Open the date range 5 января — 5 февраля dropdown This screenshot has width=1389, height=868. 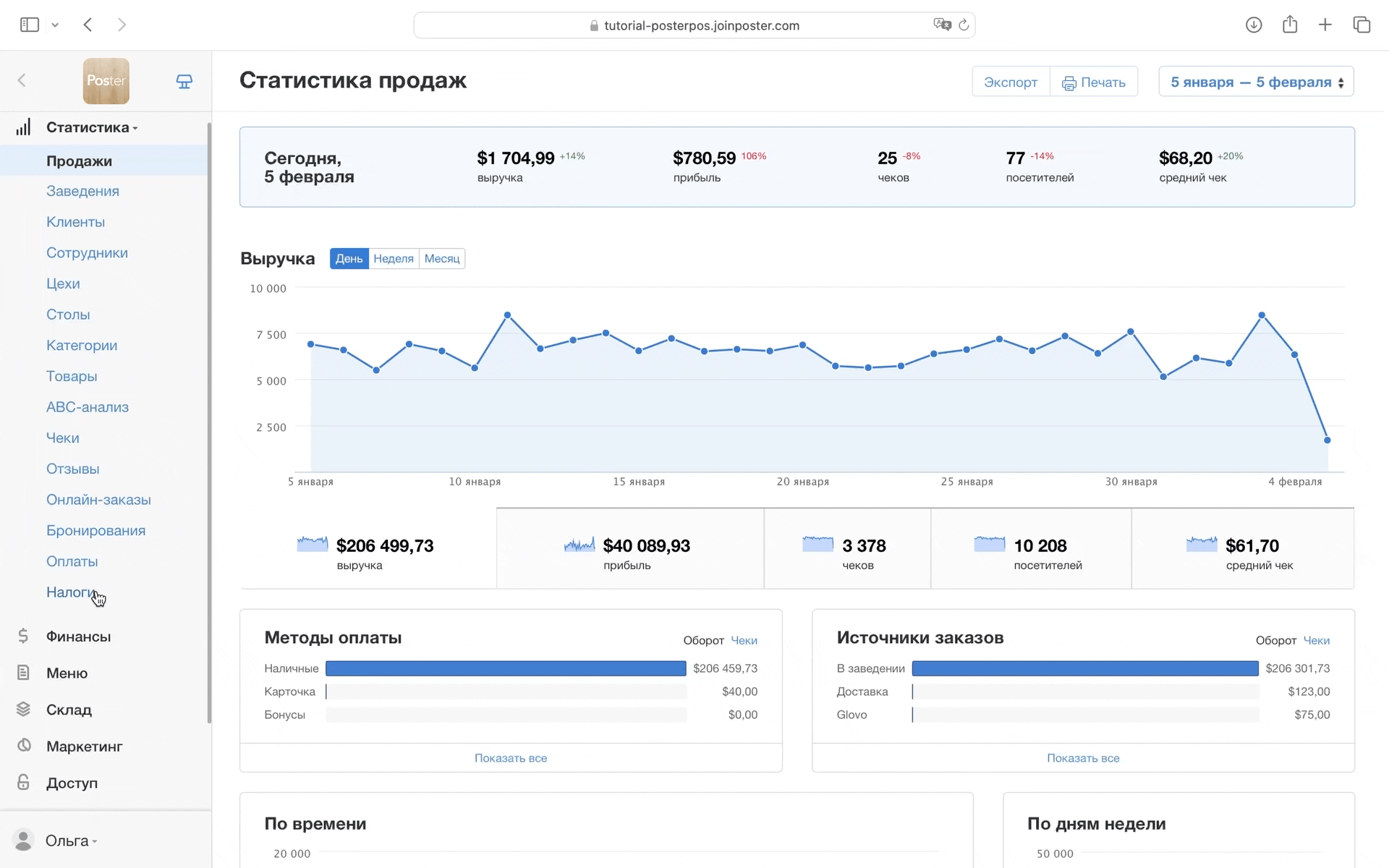(x=1256, y=82)
